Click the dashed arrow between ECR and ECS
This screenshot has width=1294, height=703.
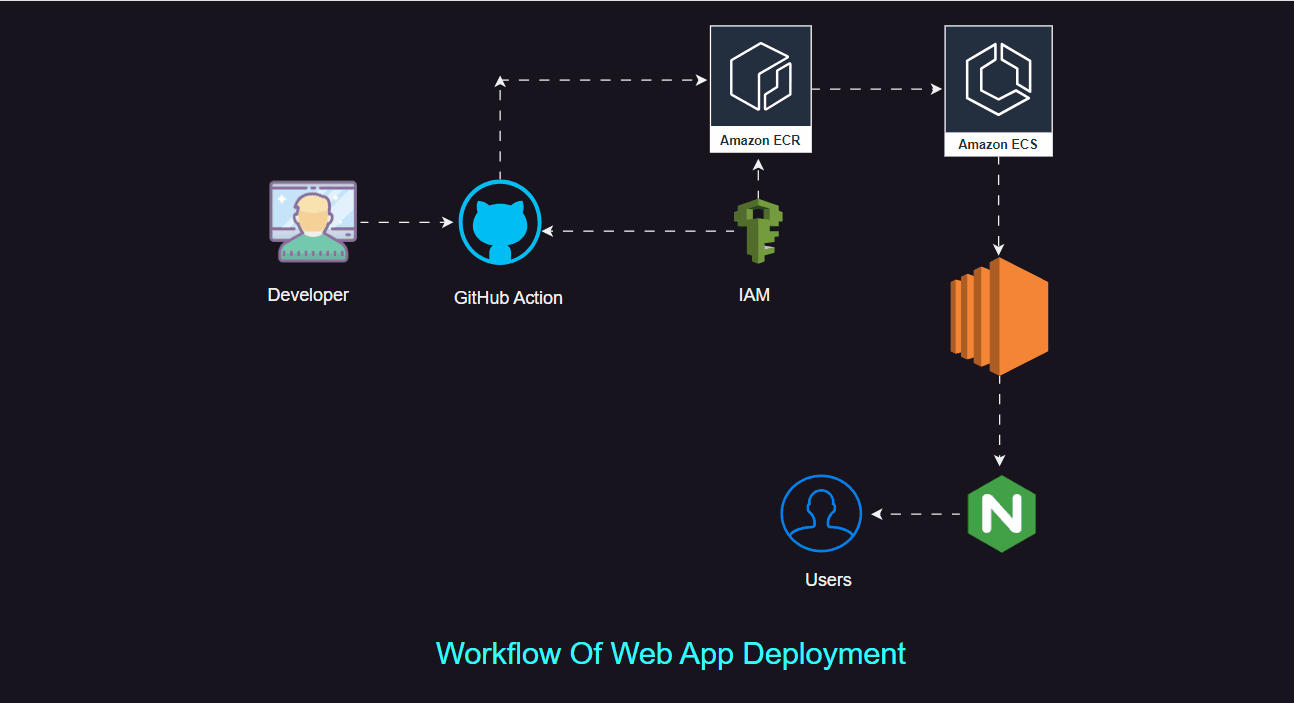(877, 89)
